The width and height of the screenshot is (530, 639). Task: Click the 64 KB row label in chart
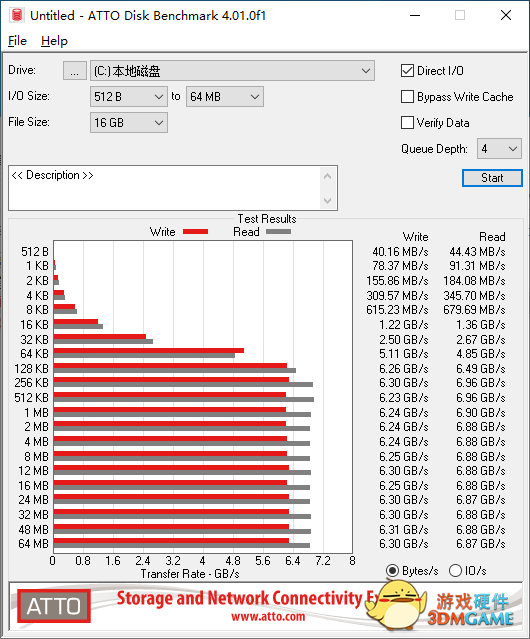(35, 354)
